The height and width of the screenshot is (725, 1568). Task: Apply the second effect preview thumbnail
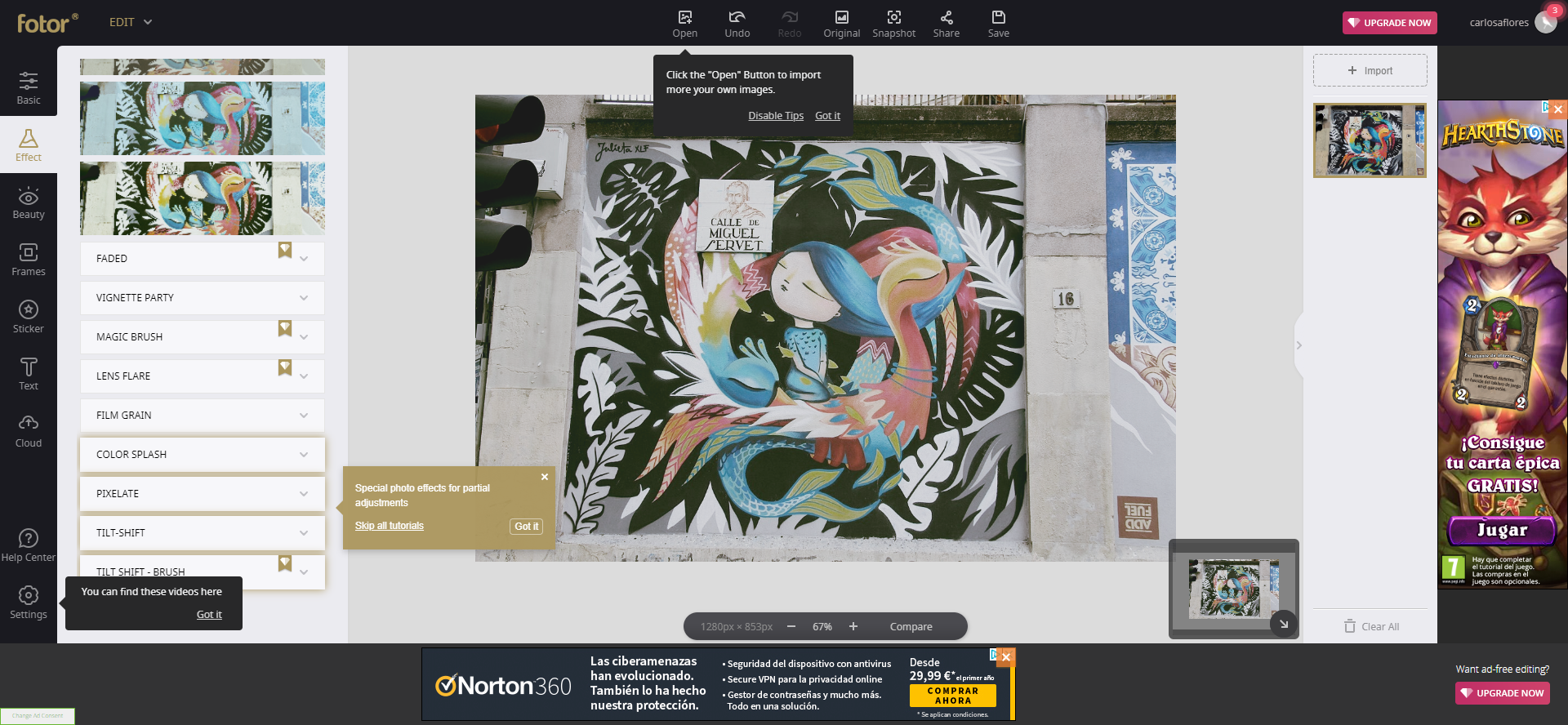pos(203,118)
